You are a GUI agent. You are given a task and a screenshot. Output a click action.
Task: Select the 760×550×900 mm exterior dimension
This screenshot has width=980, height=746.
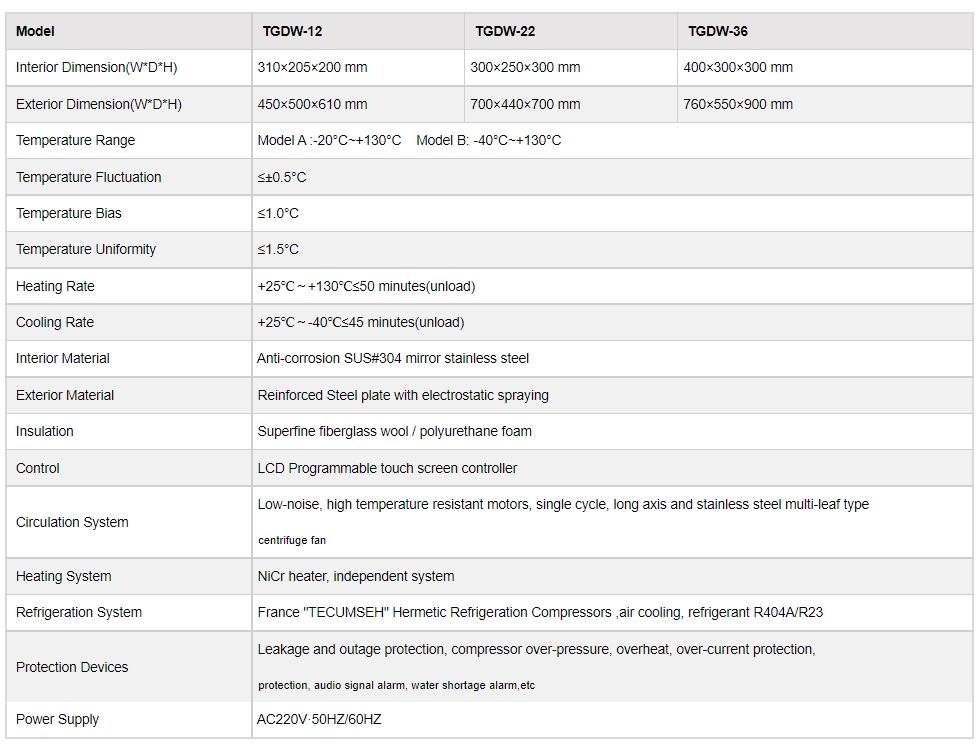pos(738,104)
